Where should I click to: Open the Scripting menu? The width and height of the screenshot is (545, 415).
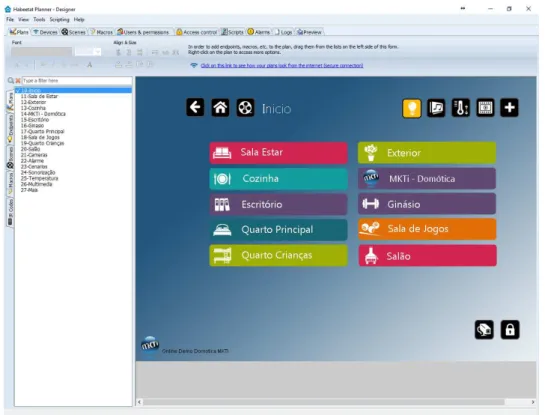[x=59, y=19]
